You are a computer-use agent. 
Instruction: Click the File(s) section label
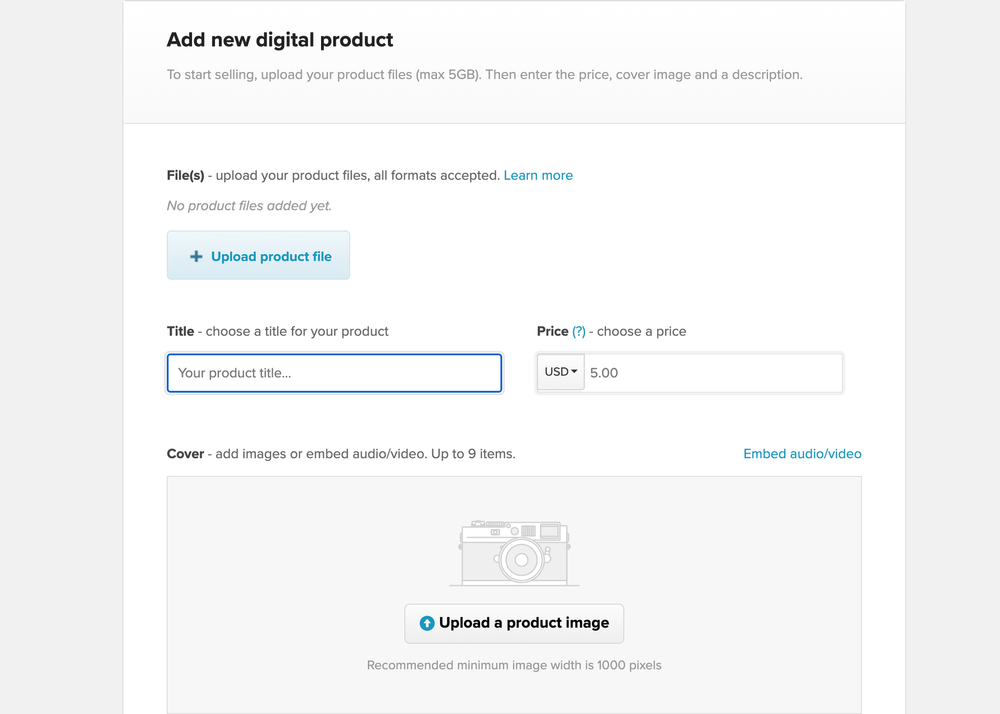click(184, 175)
